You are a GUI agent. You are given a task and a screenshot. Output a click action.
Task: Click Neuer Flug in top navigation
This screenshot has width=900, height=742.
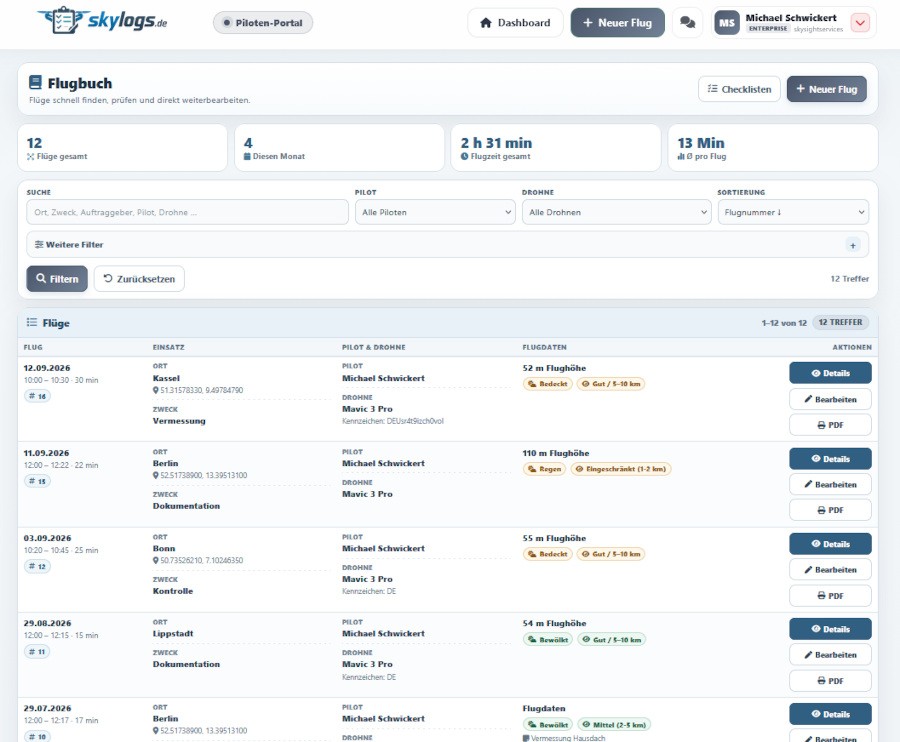click(618, 23)
